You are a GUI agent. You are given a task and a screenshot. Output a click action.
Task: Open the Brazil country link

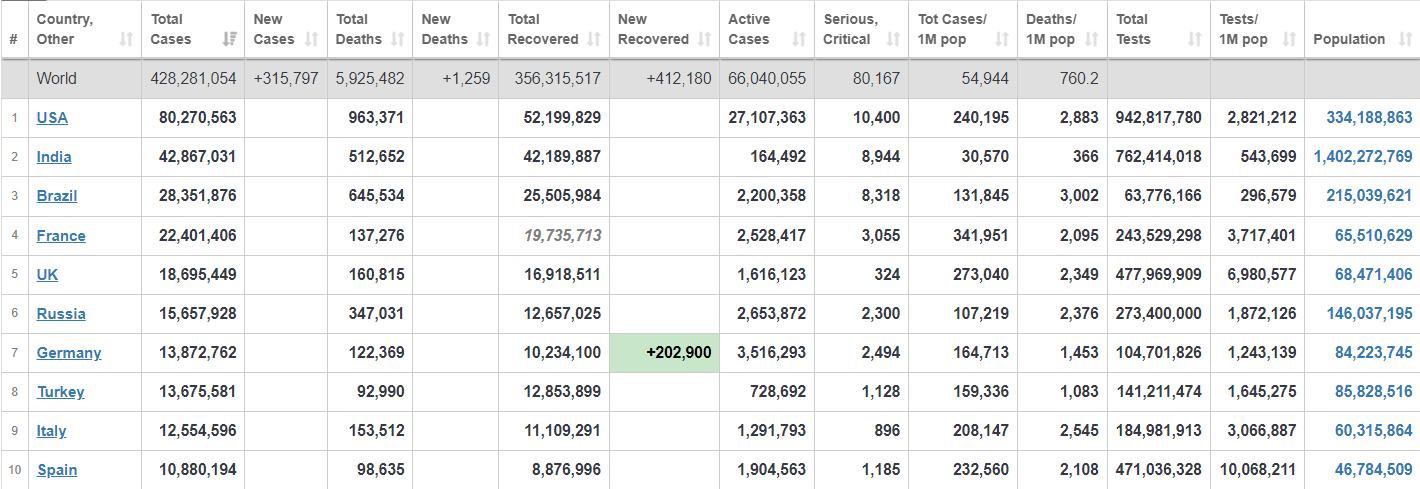(57, 196)
